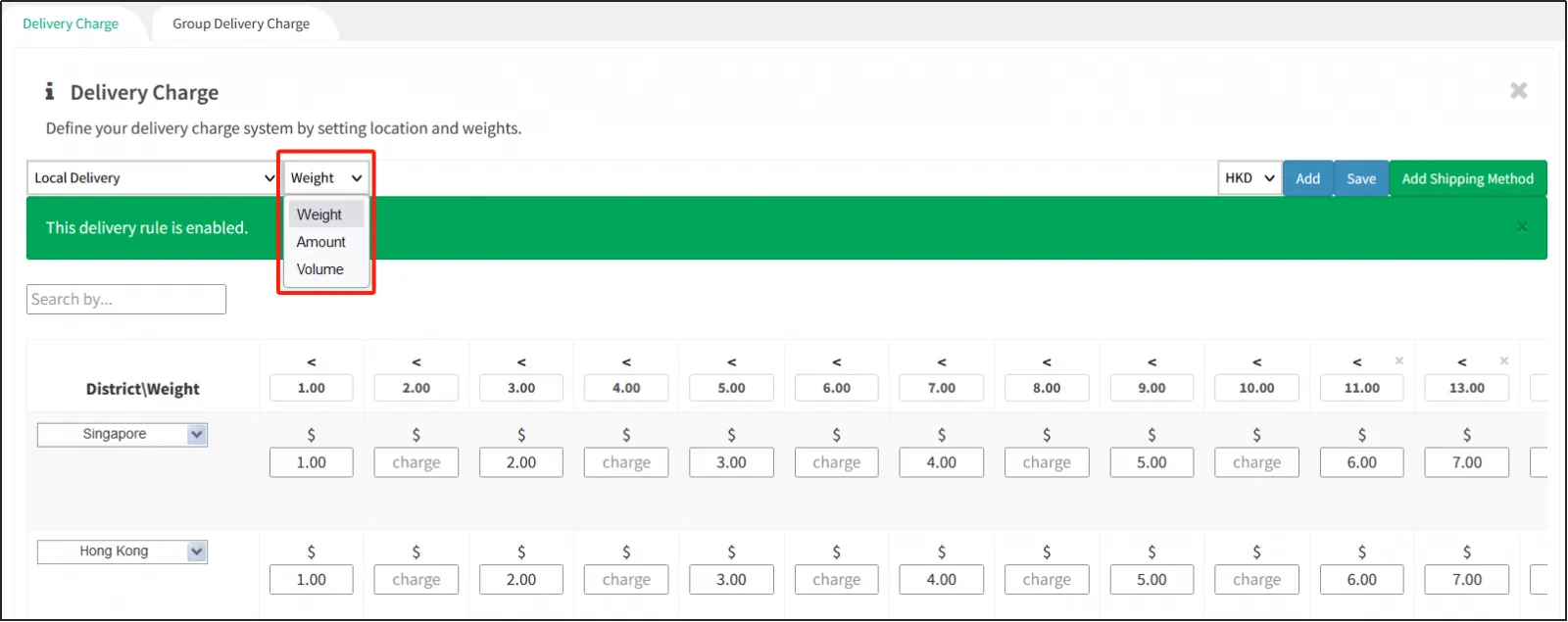Close the Delivery Charge panel

click(1518, 91)
